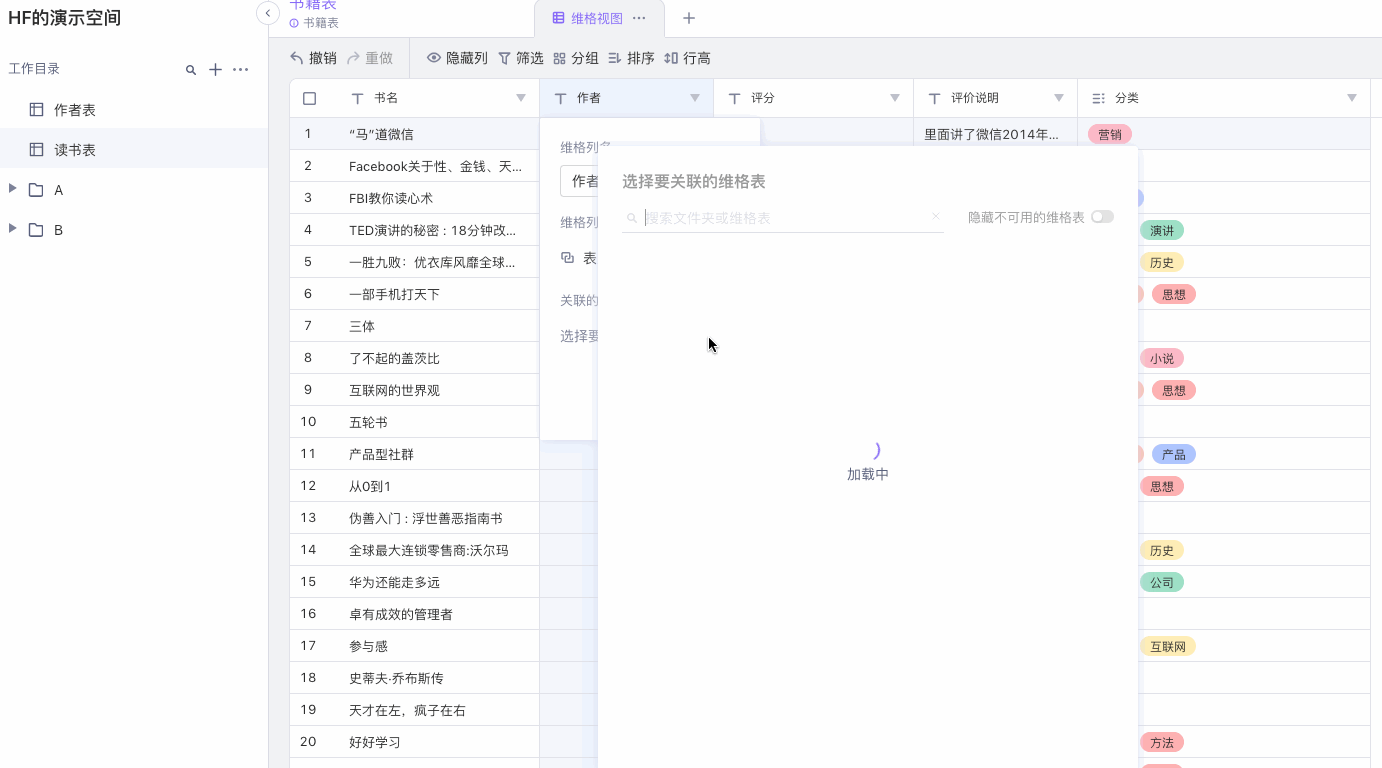Toggle 隐藏不可用的维格表 switch

pyautogui.click(x=1102, y=217)
